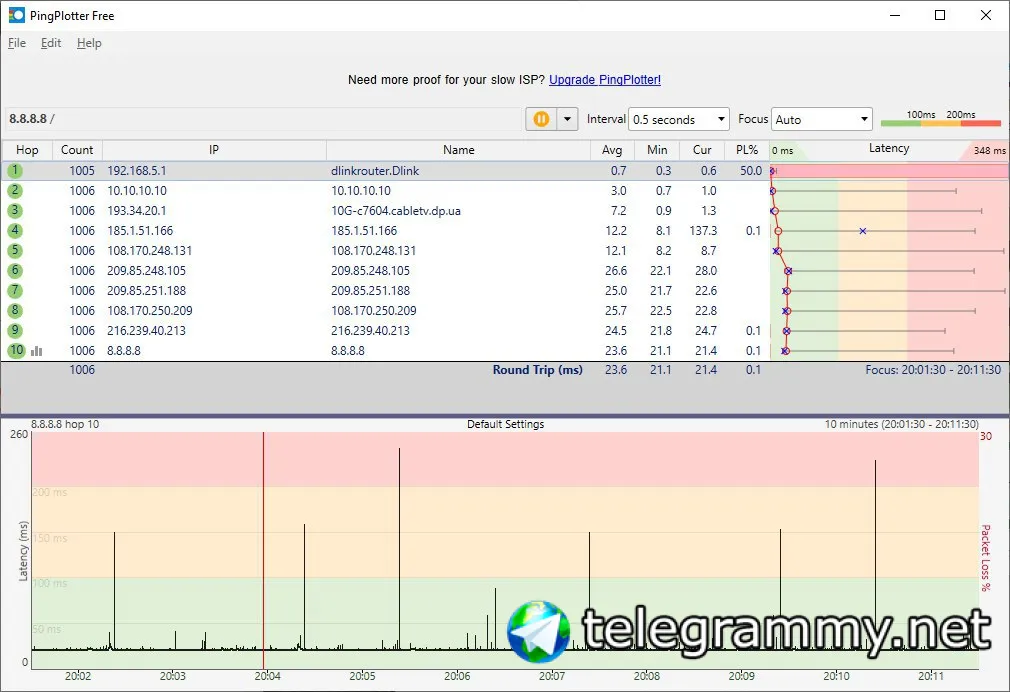Click the Focus: 20:01:30 - 20:11:30 text
The width and height of the screenshot is (1010, 692).
pos(933,370)
